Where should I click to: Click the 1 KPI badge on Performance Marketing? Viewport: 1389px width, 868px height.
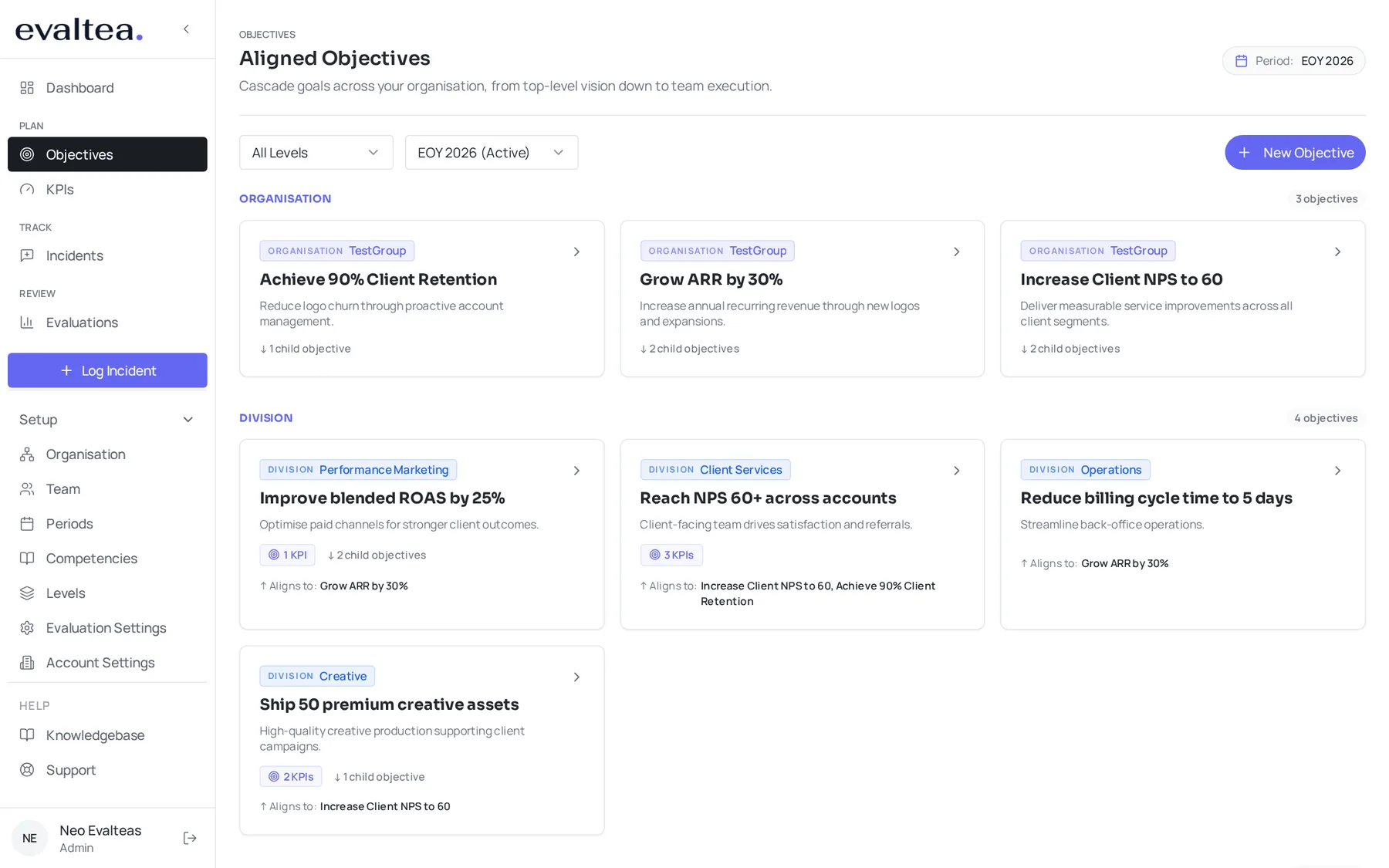[287, 555]
